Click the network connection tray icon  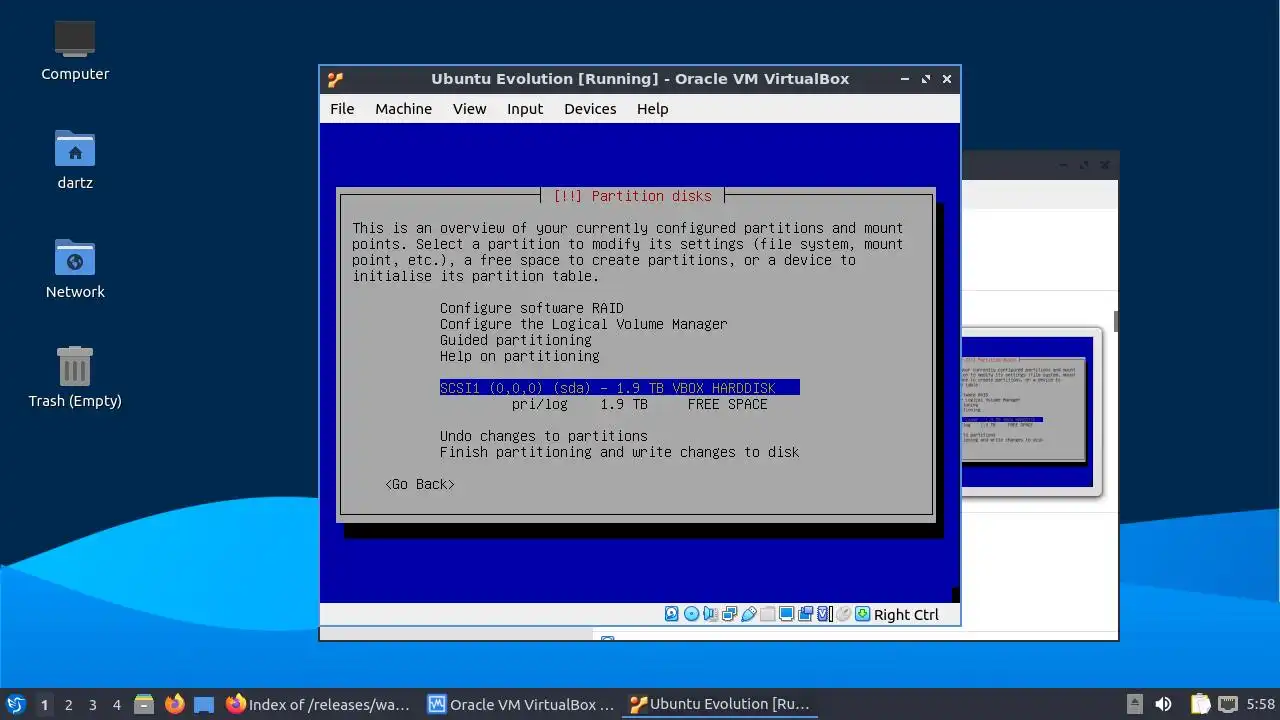[x=1228, y=704]
